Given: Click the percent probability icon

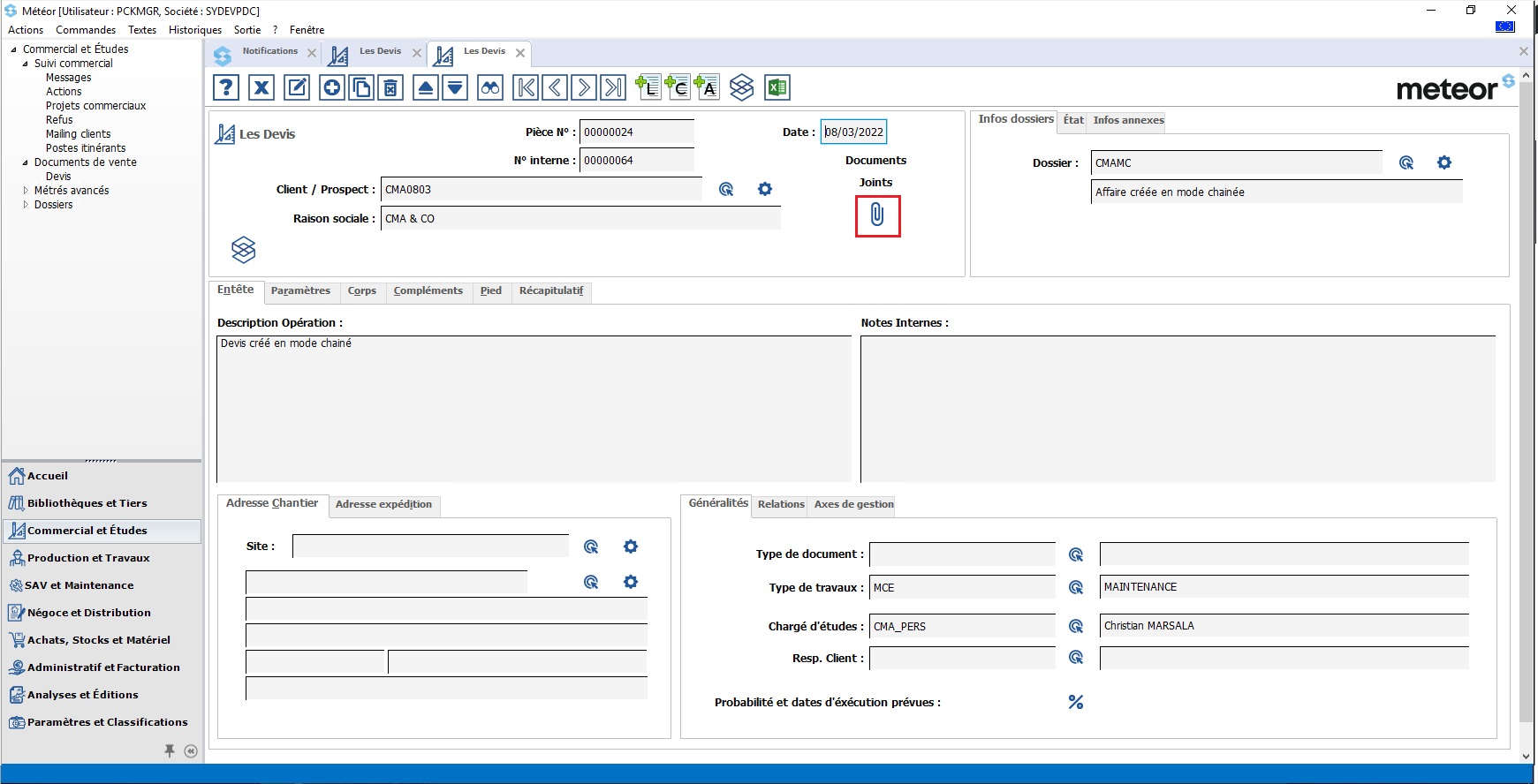Looking at the screenshot, I should pyautogui.click(x=1076, y=702).
